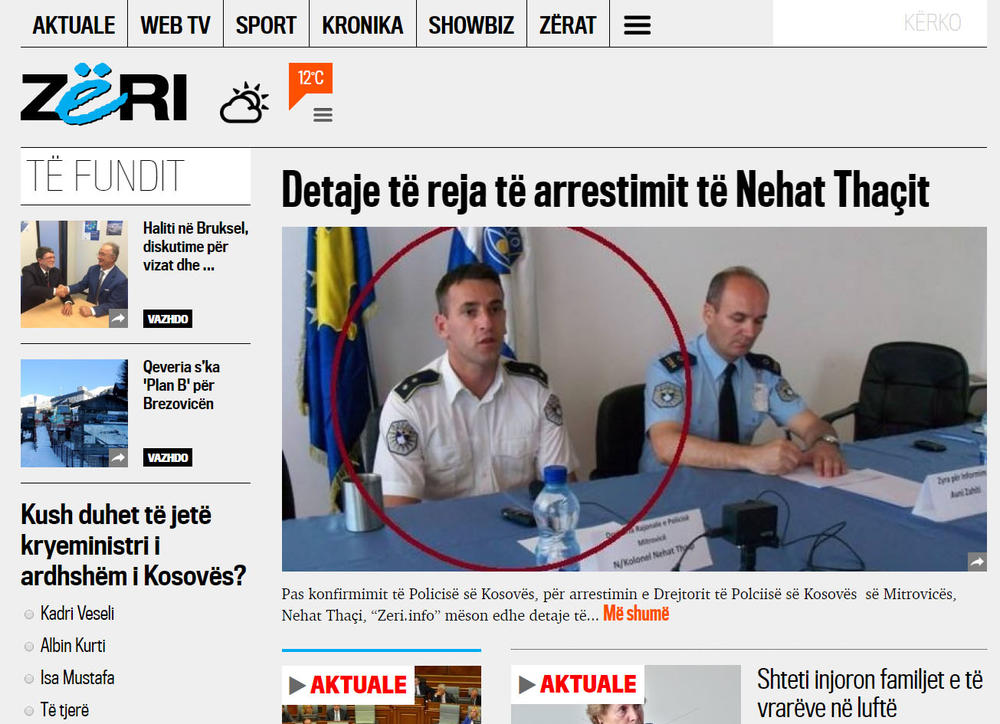Expand the weather list under the temperature
Image resolution: width=1000 pixels, height=724 pixels.
tap(323, 115)
